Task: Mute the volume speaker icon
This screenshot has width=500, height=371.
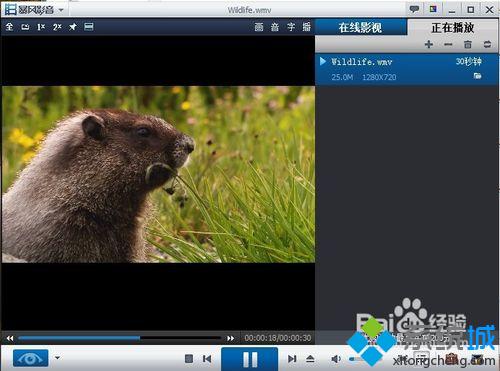Action: (x=336, y=359)
